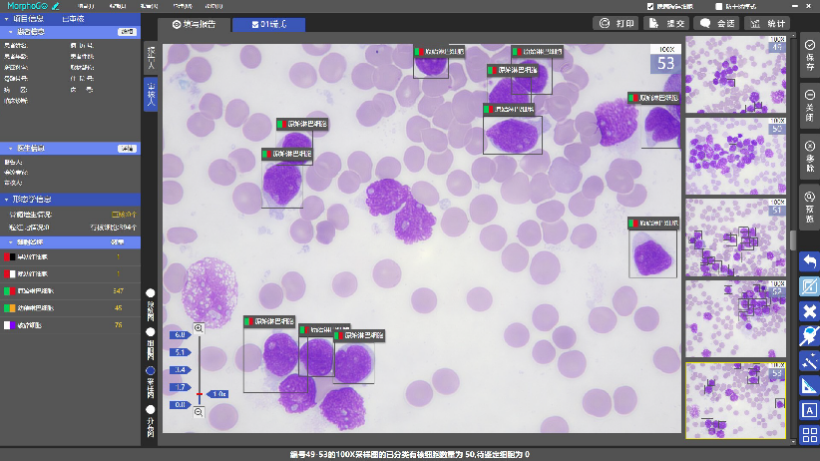Click the red-white cell class swatch
Image resolution: width=820 pixels, height=461 pixels.
point(9,274)
